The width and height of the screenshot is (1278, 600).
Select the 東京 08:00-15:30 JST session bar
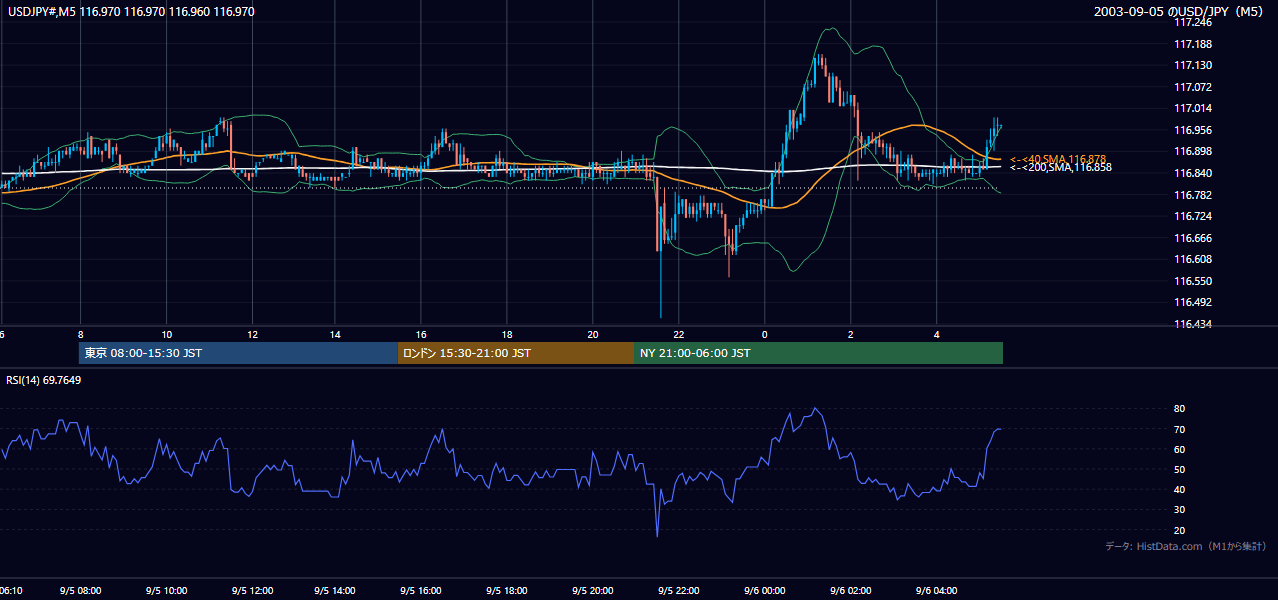(238, 353)
